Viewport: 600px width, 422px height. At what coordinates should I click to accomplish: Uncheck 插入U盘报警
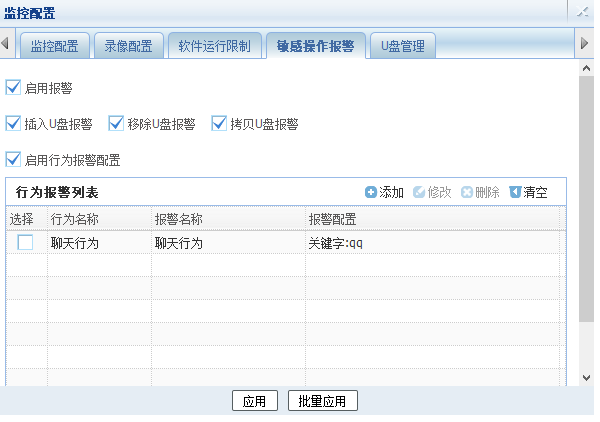(x=13, y=124)
